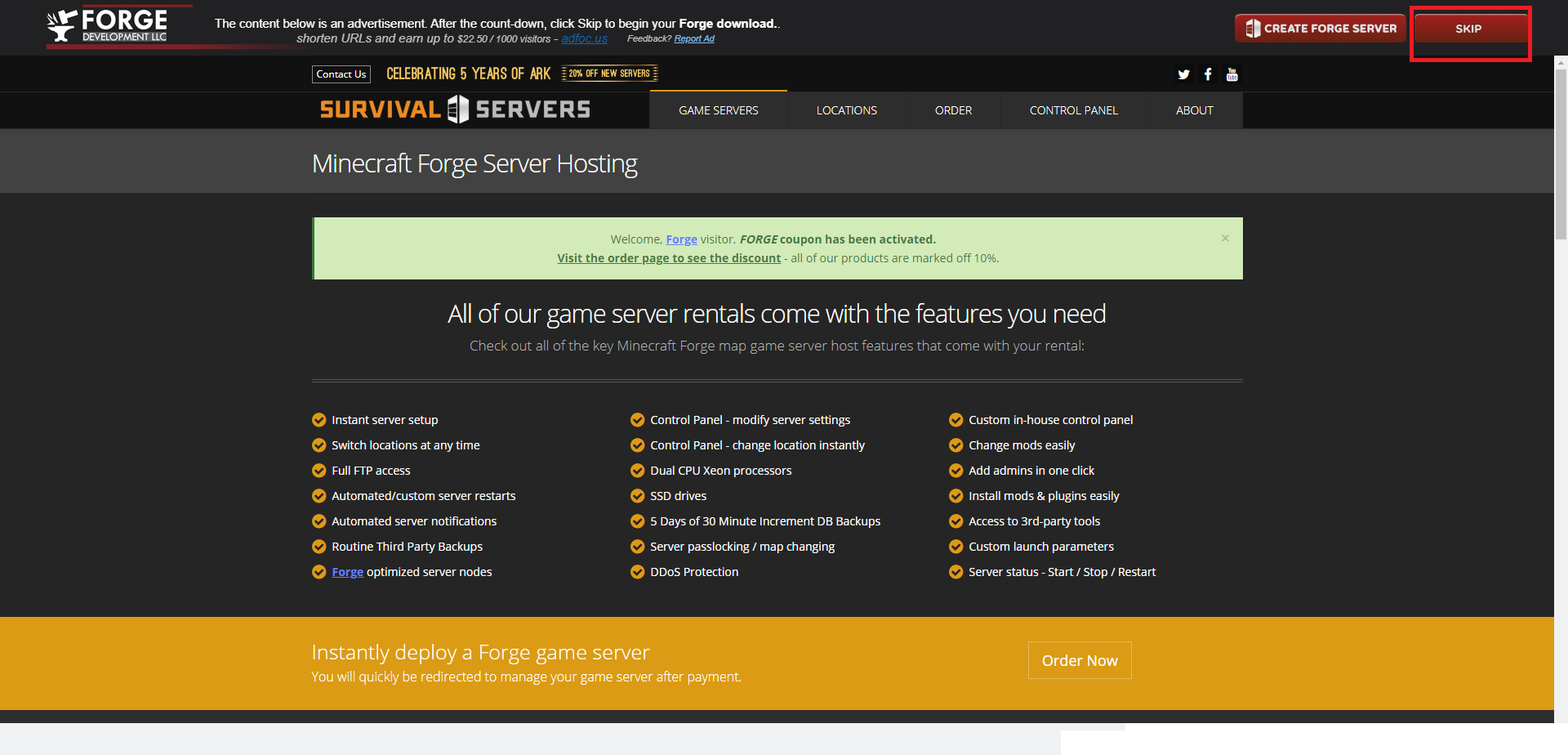
Task: Click the red SKIP button
Action: coord(1468,29)
